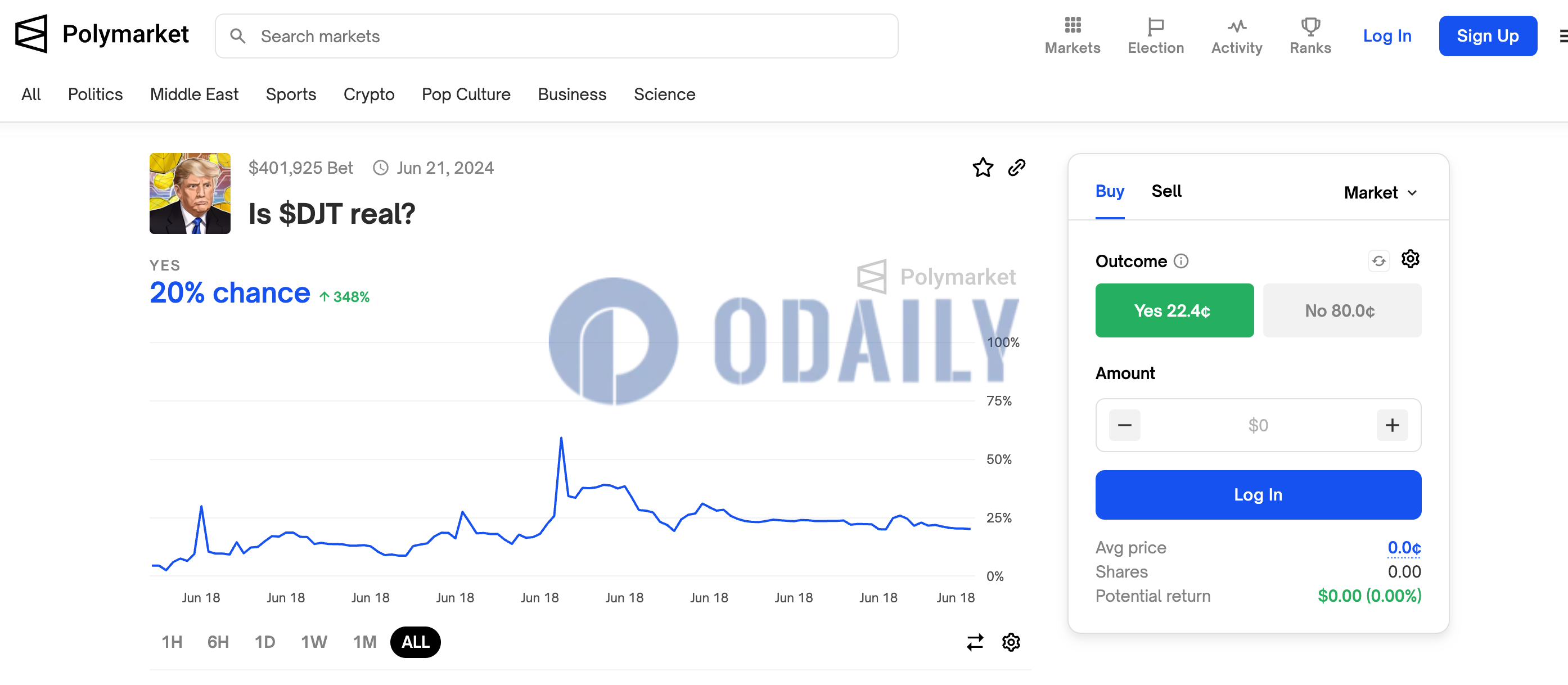The height and width of the screenshot is (685, 1568).
Task: Open the Business category
Action: (571, 94)
